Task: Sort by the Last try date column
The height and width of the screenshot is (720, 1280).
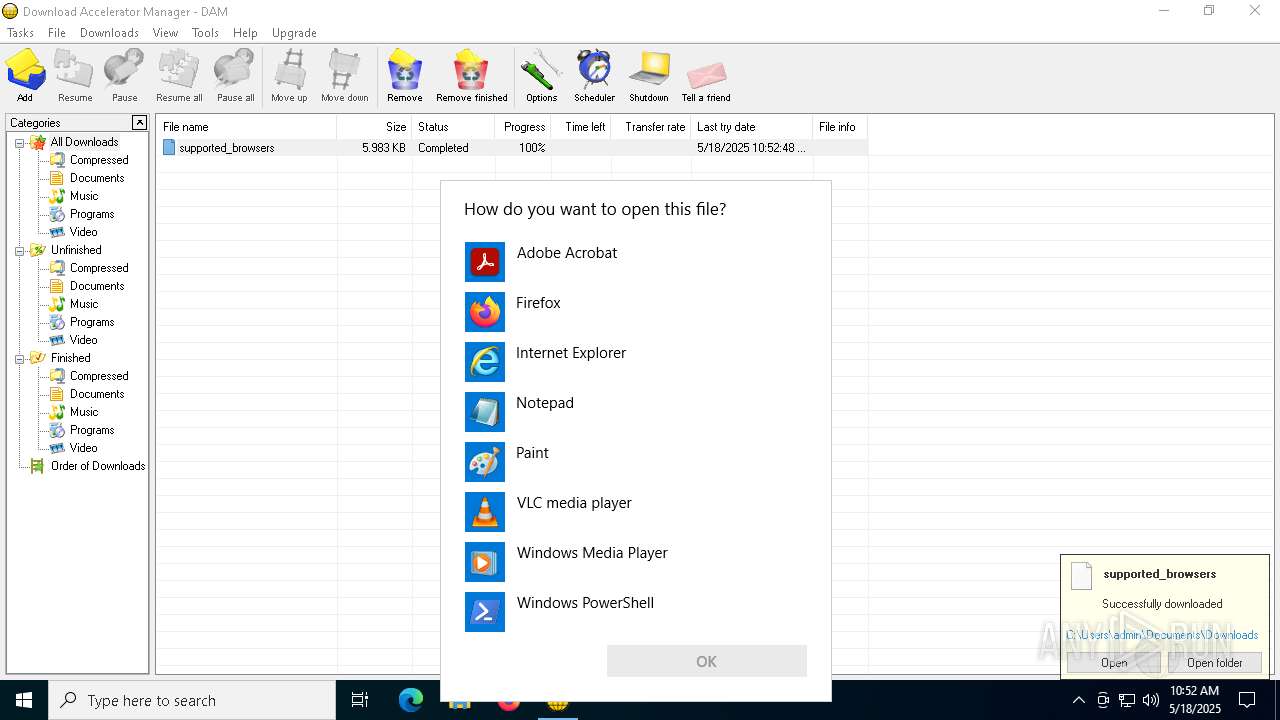Action: tap(751, 127)
